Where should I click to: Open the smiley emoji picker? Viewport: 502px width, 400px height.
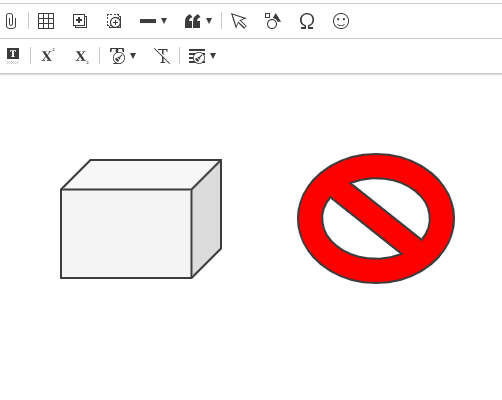(341, 21)
